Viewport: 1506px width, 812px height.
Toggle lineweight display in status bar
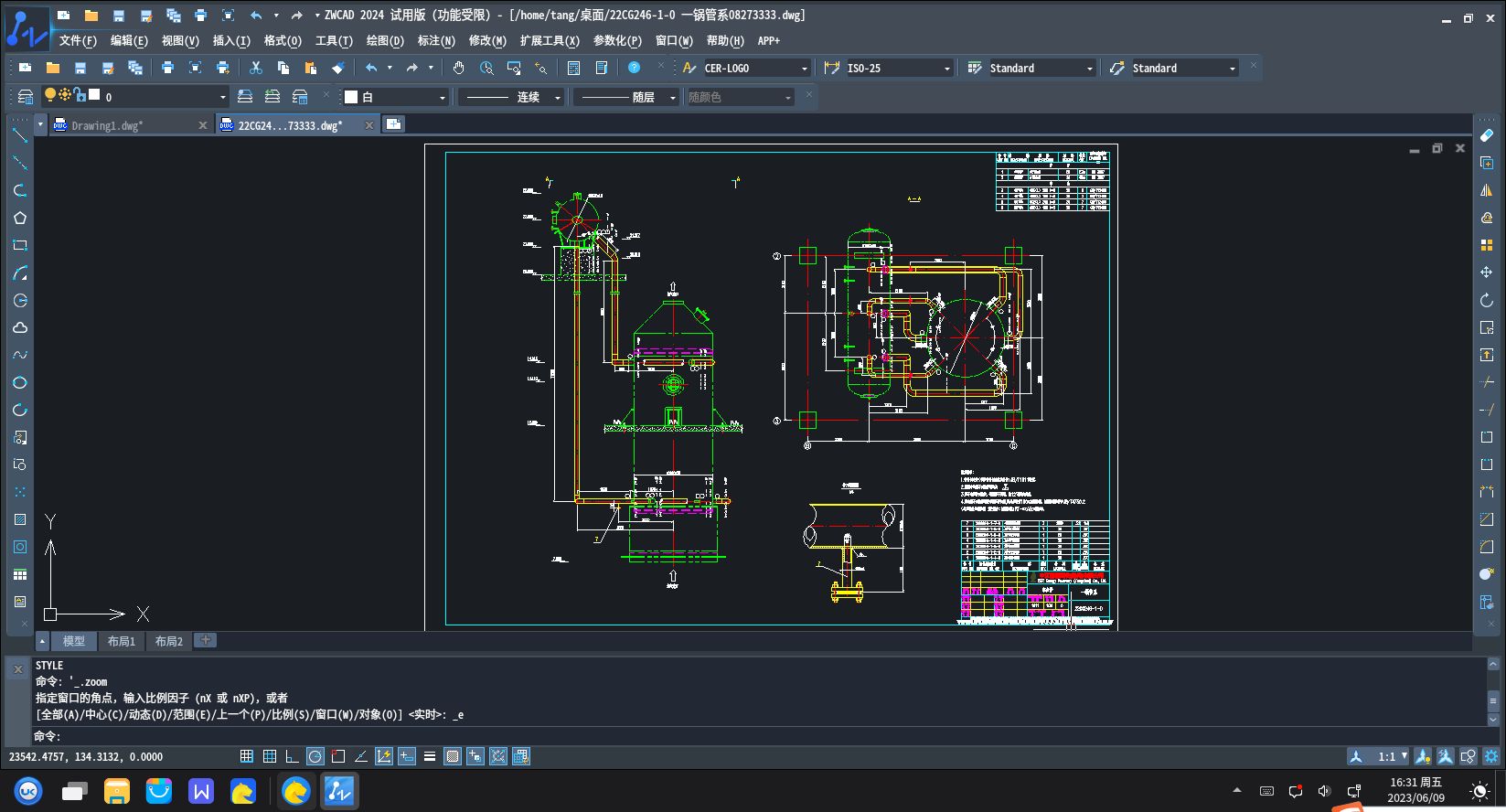[x=429, y=756]
